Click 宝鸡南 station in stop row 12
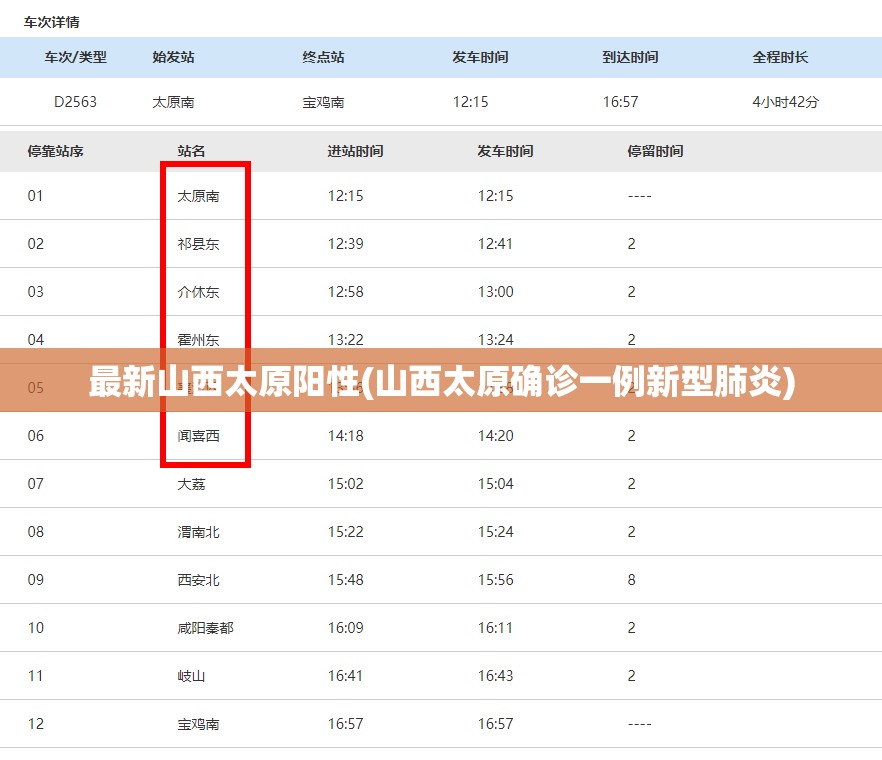Screen dimensions: 882x760 198,723
